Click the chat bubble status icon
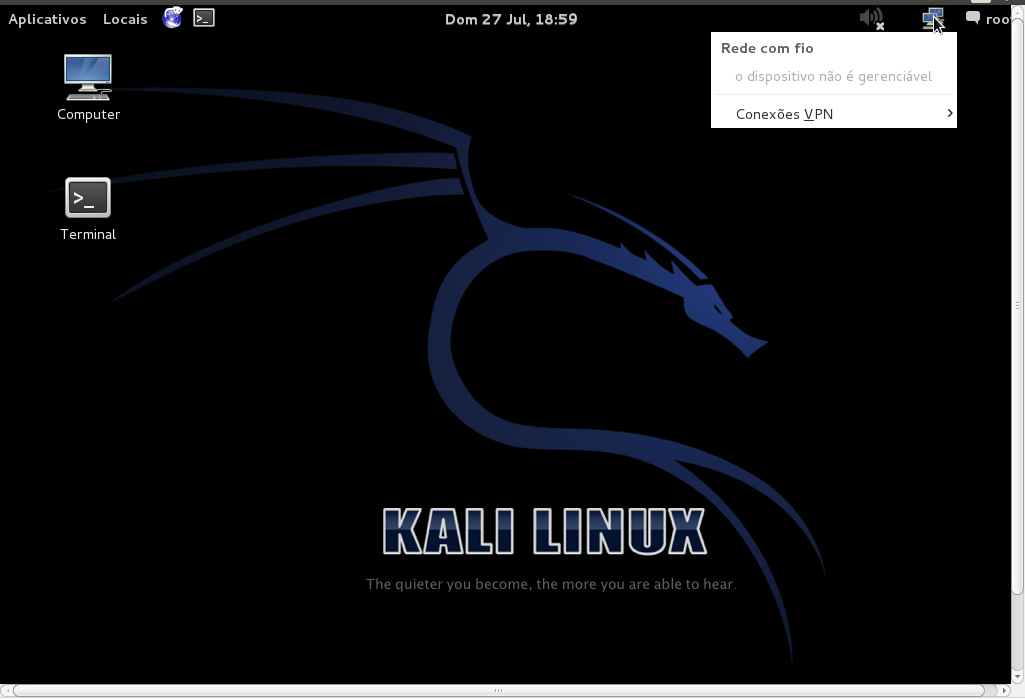The width and height of the screenshot is (1025, 699). pos(972,18)
